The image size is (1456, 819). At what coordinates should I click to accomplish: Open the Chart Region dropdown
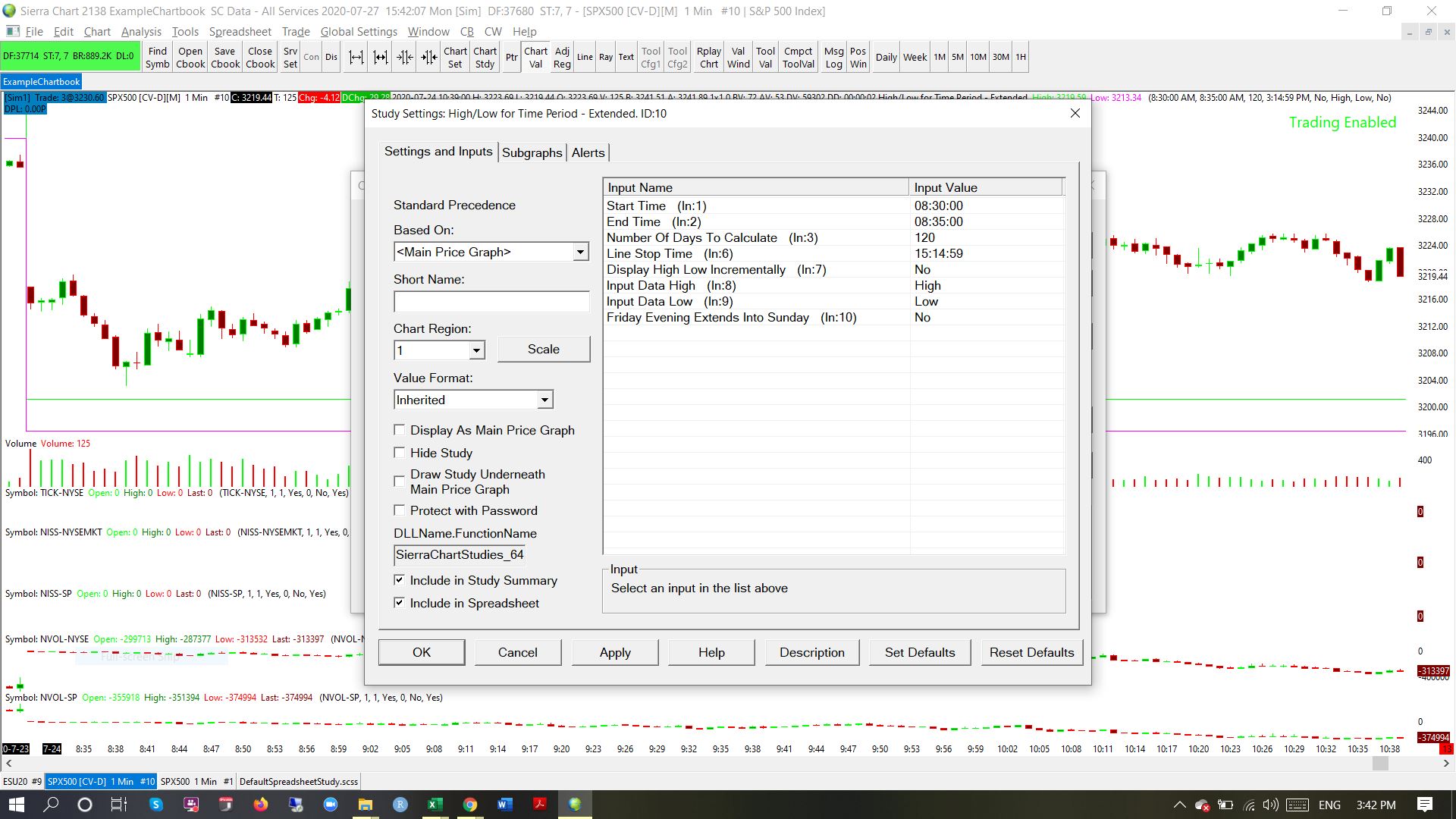tap(476, 350)
